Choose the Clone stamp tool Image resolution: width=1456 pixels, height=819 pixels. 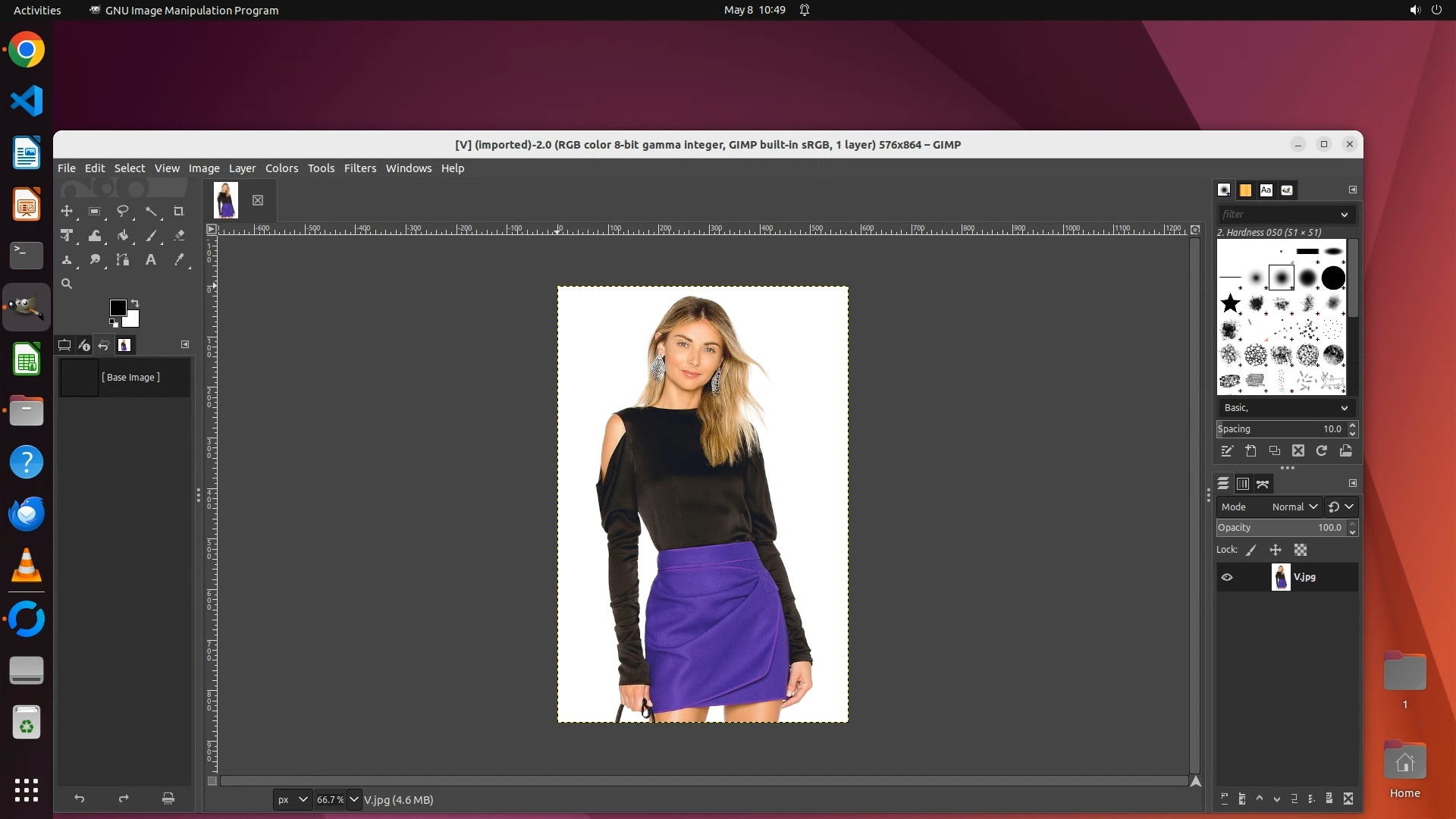click(x=67, y=260)
